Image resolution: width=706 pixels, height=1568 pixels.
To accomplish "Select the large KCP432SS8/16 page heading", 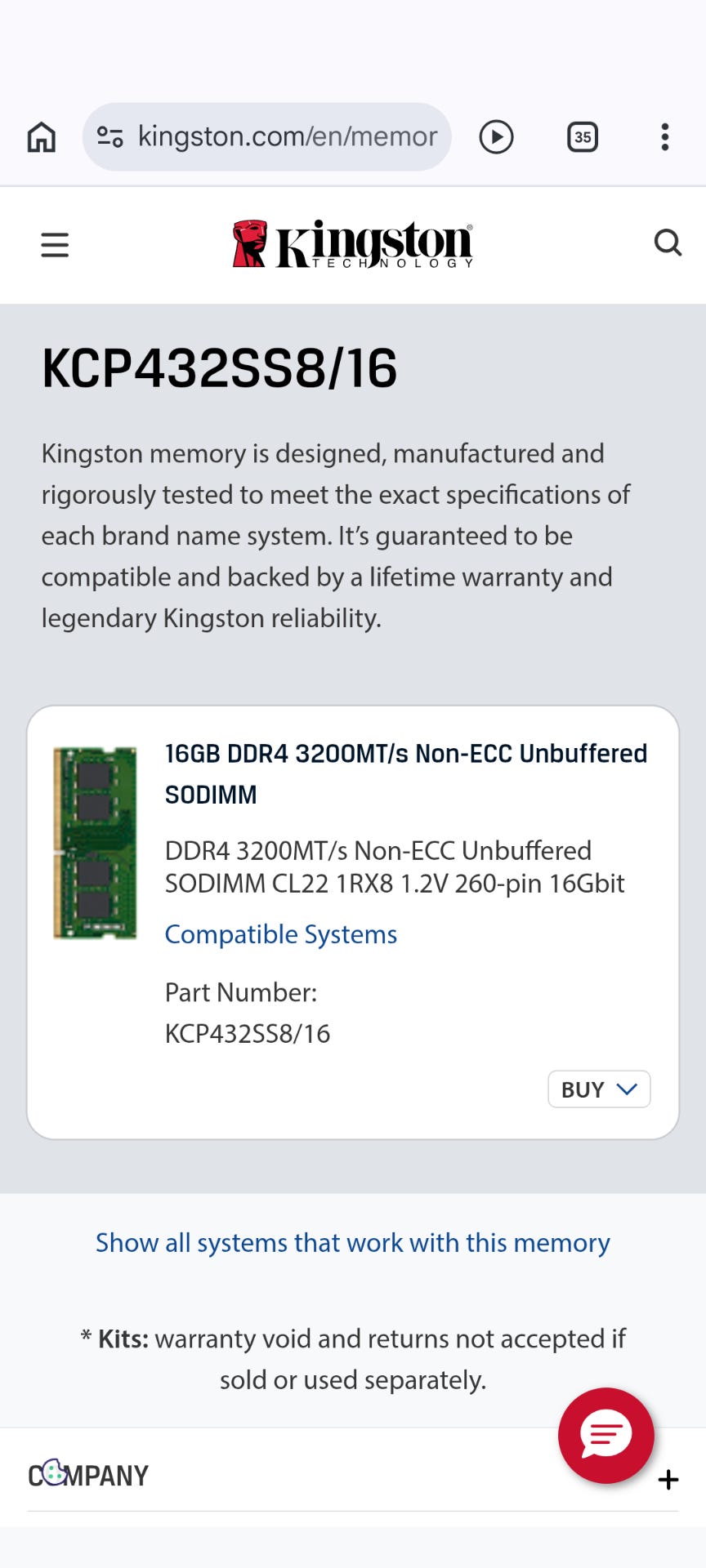I will pyautogui.click(x=219, y=368).
